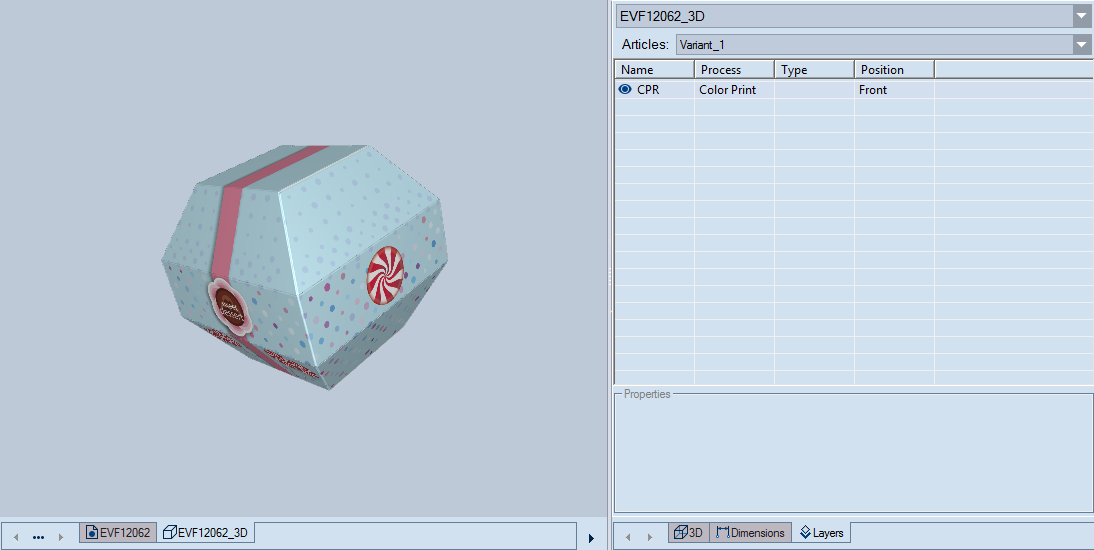1094x550 pixels.
Task: Switch to the EVF12062 drawing tab
Action: [118, 533]
